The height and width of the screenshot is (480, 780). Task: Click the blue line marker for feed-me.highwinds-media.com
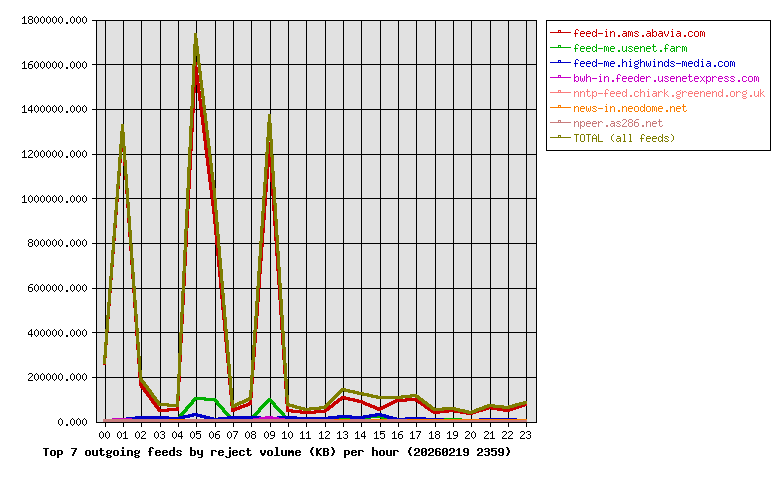tap(560, 62)
